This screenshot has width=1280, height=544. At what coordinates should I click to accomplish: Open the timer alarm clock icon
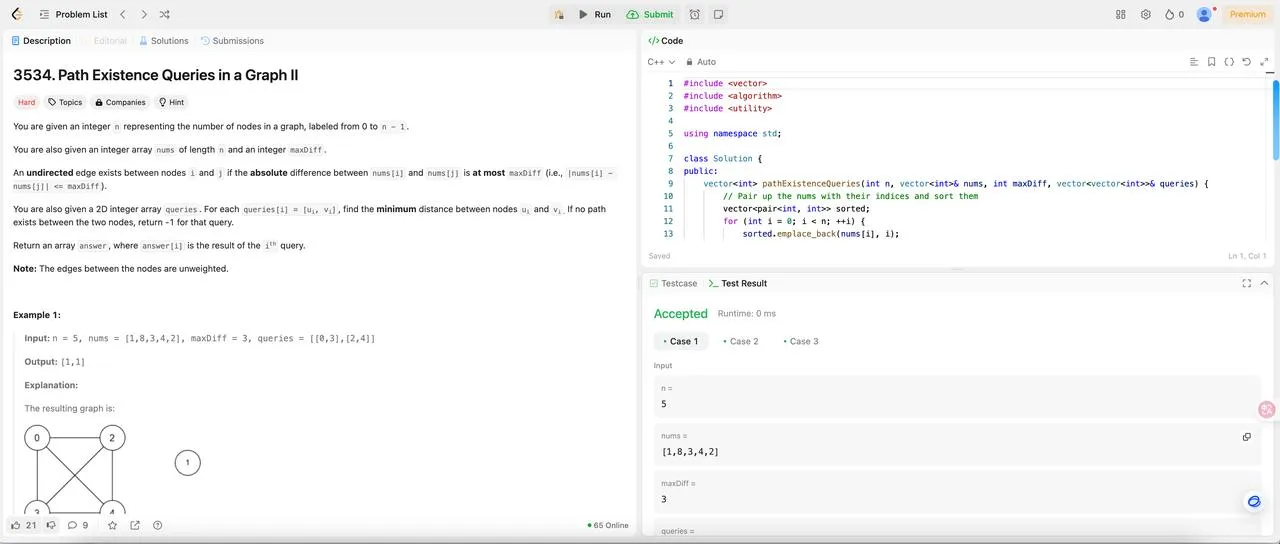click(x=694, y=14)
